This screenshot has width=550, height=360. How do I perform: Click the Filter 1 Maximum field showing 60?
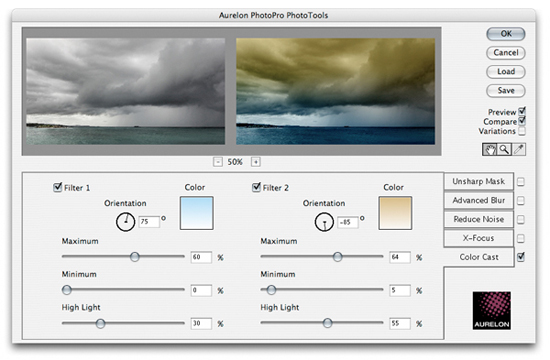click(201, 257)
